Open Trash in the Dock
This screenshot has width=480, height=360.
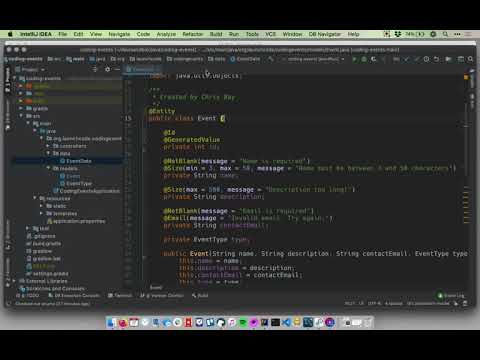pos(367,322)
